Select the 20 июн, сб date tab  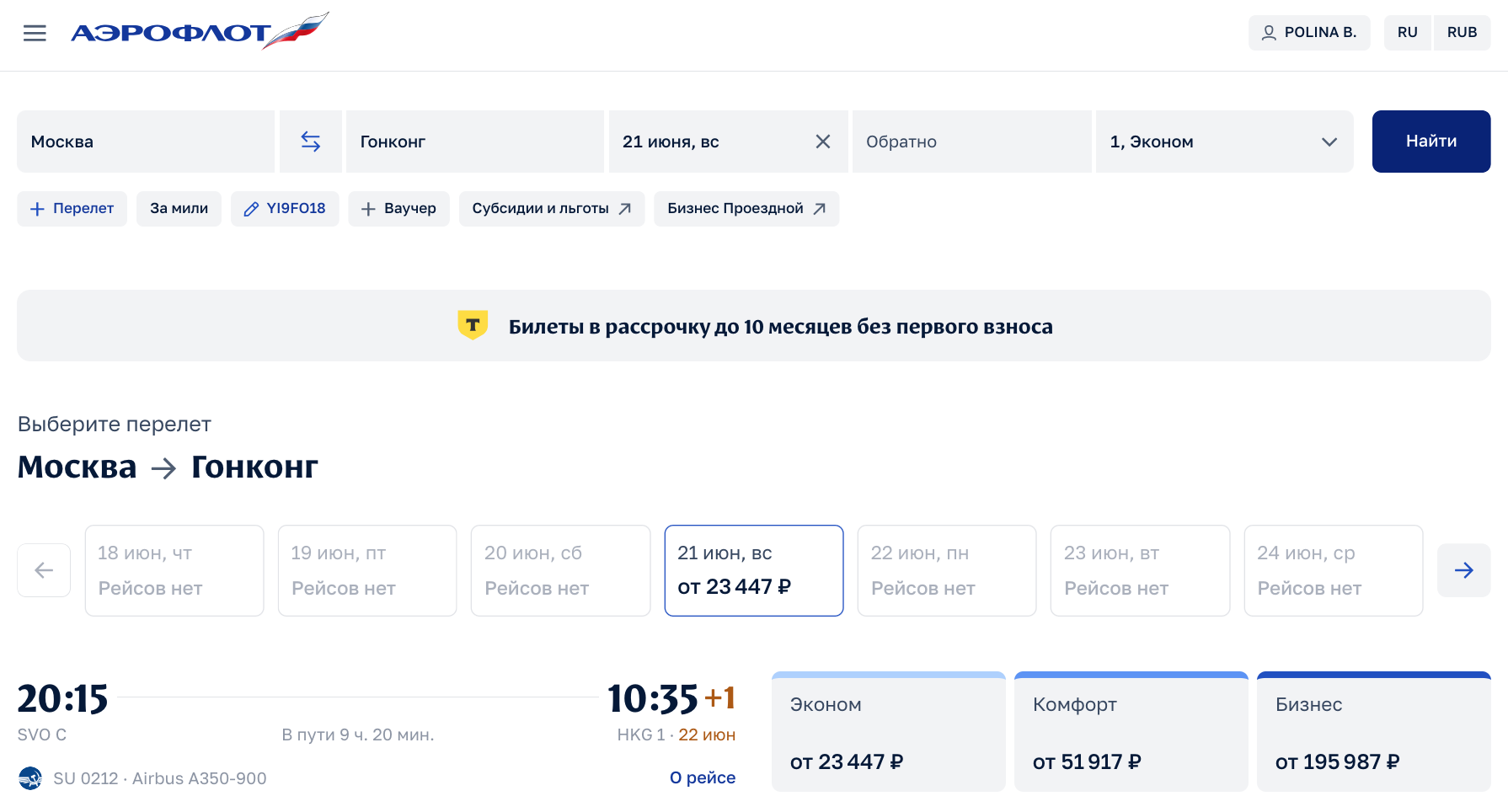click(x=561, y=570)
